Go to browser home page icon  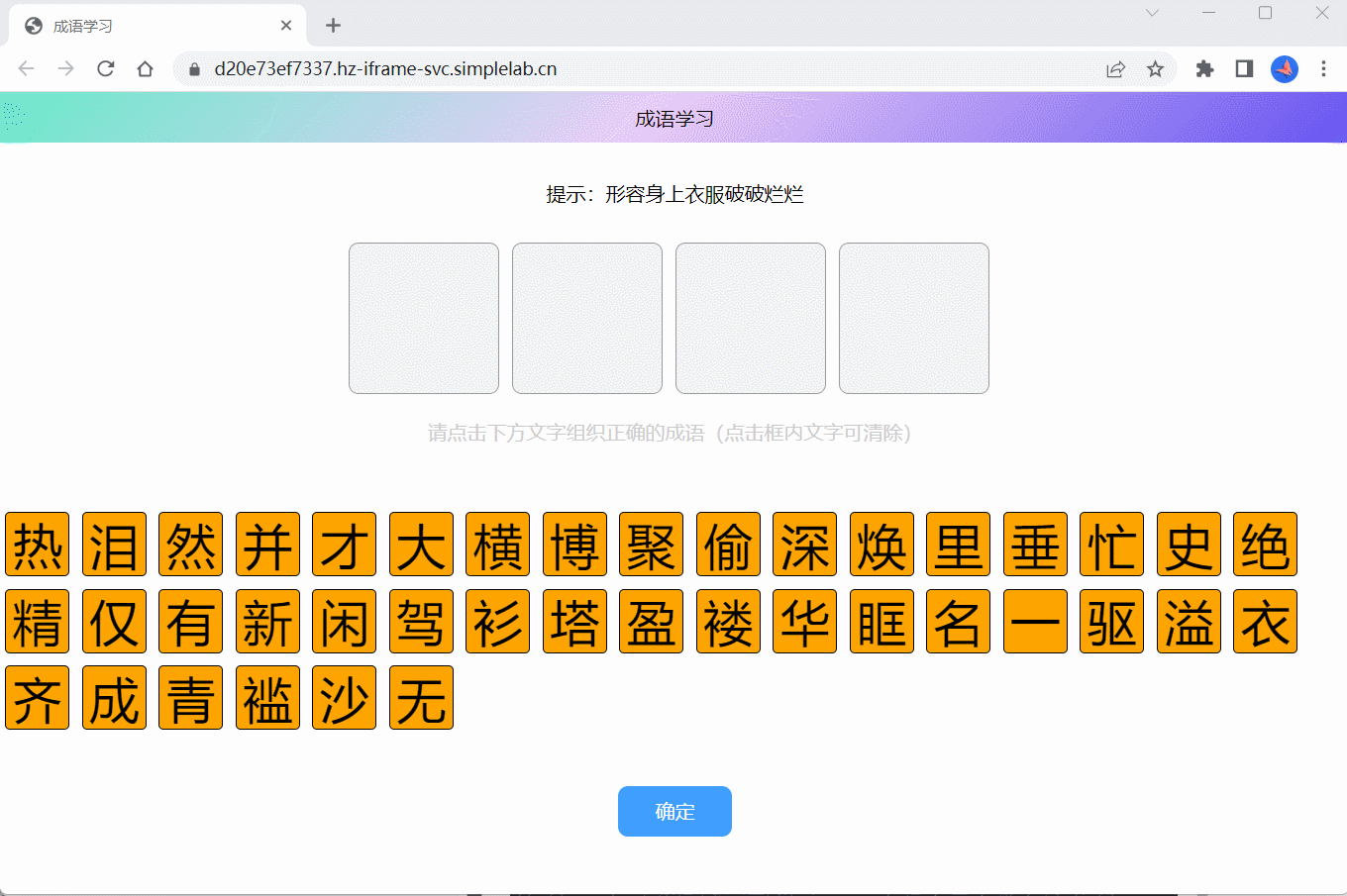146,68
